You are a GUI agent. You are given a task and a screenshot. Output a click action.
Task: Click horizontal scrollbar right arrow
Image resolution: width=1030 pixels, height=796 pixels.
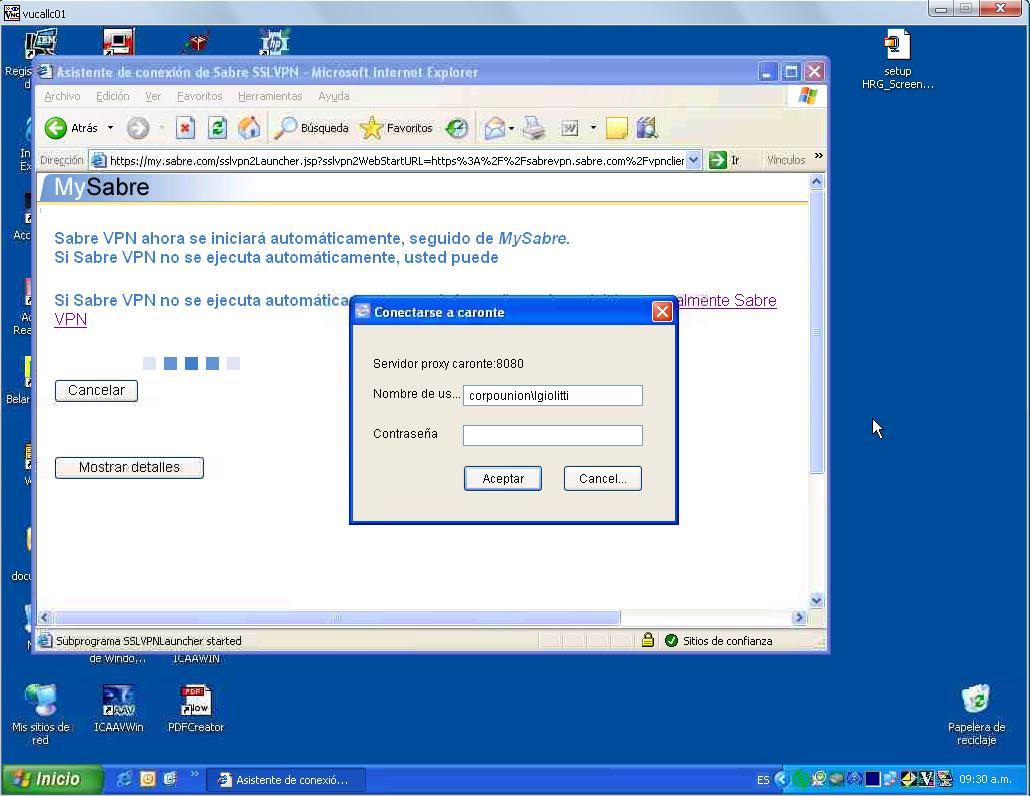coord(799,617)
